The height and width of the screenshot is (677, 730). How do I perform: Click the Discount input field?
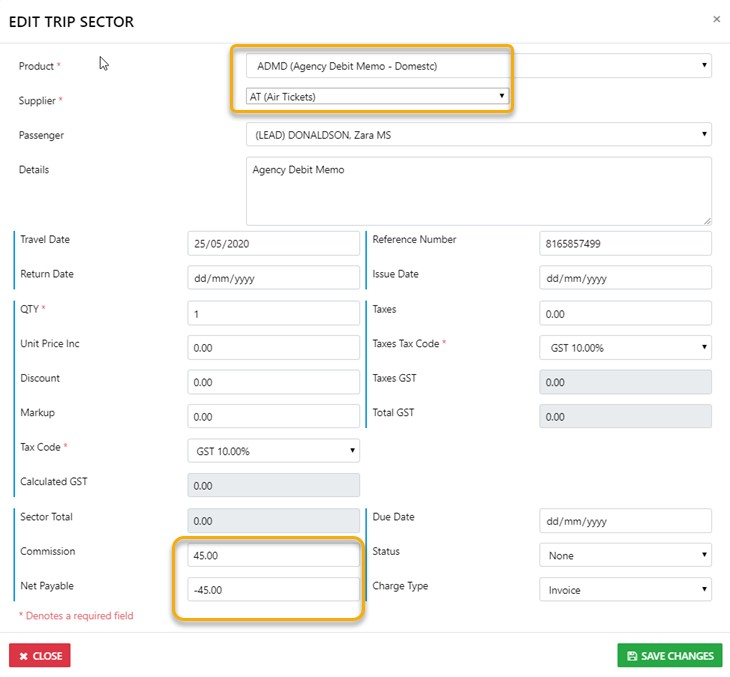point(273,382)
